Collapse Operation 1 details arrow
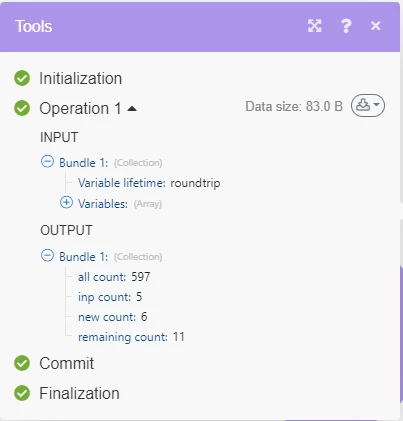 (132, 109)
